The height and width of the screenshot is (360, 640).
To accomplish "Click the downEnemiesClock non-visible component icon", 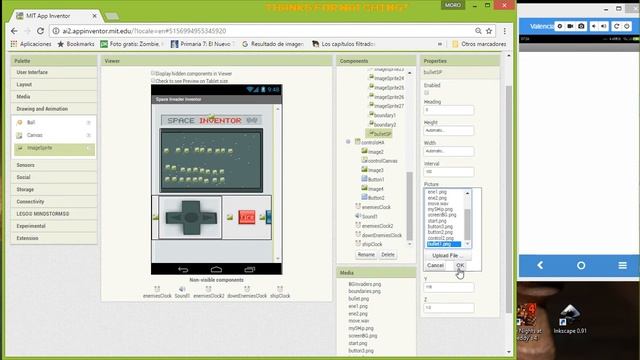I will point(247,289).
